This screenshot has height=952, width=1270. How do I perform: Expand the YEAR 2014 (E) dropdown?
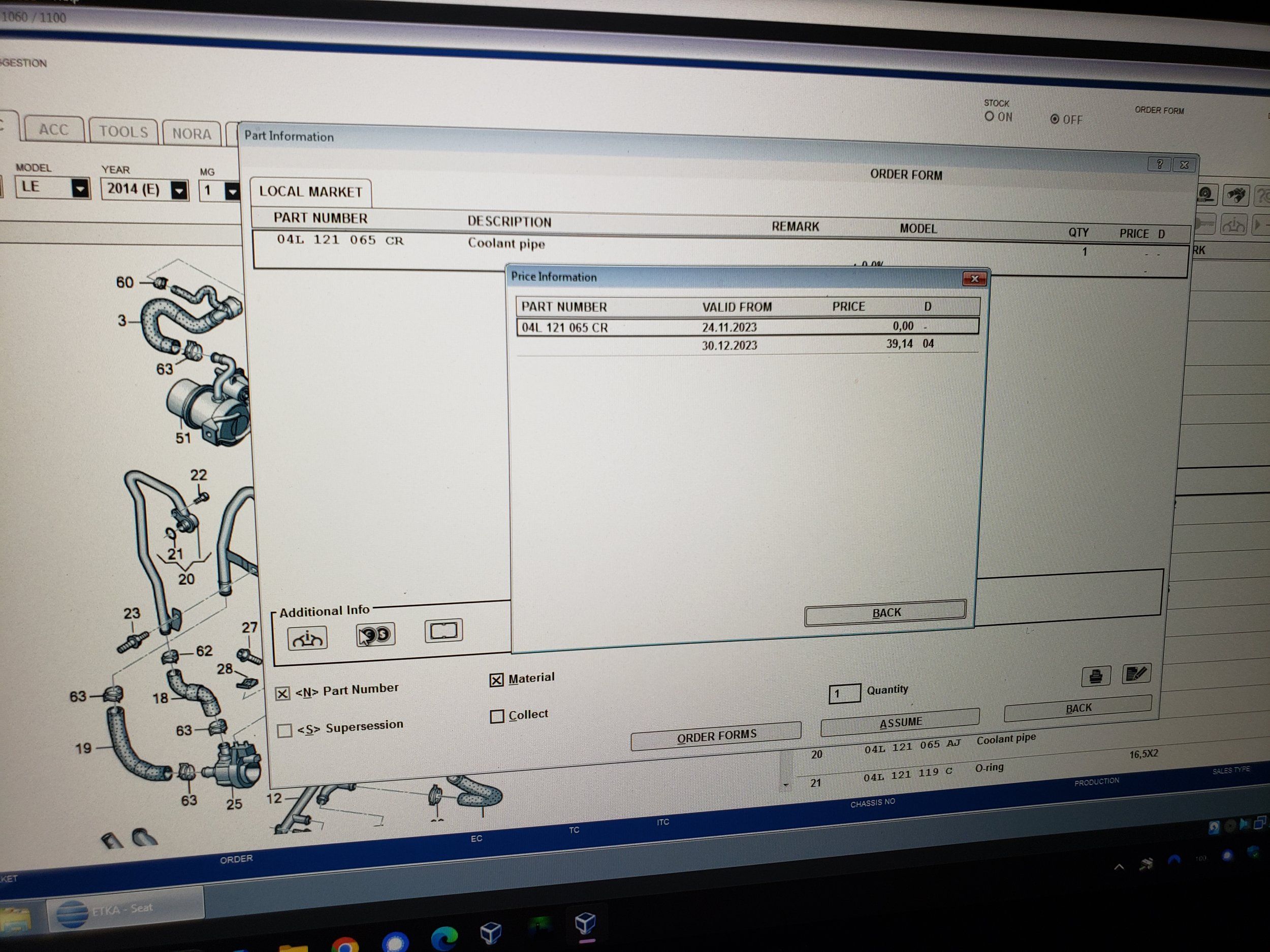(x=179, y=190)
